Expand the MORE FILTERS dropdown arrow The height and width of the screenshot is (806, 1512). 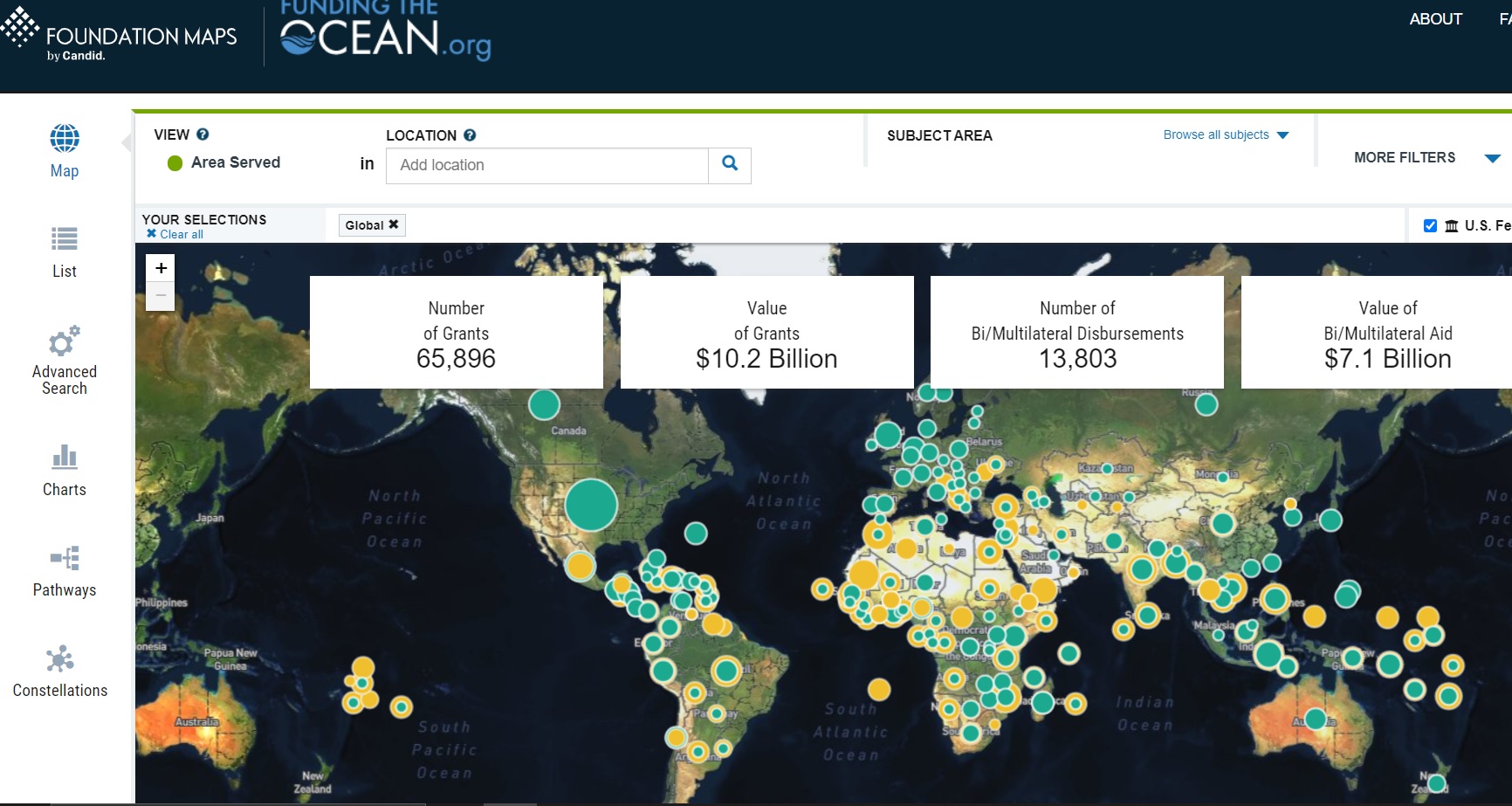1492,158
